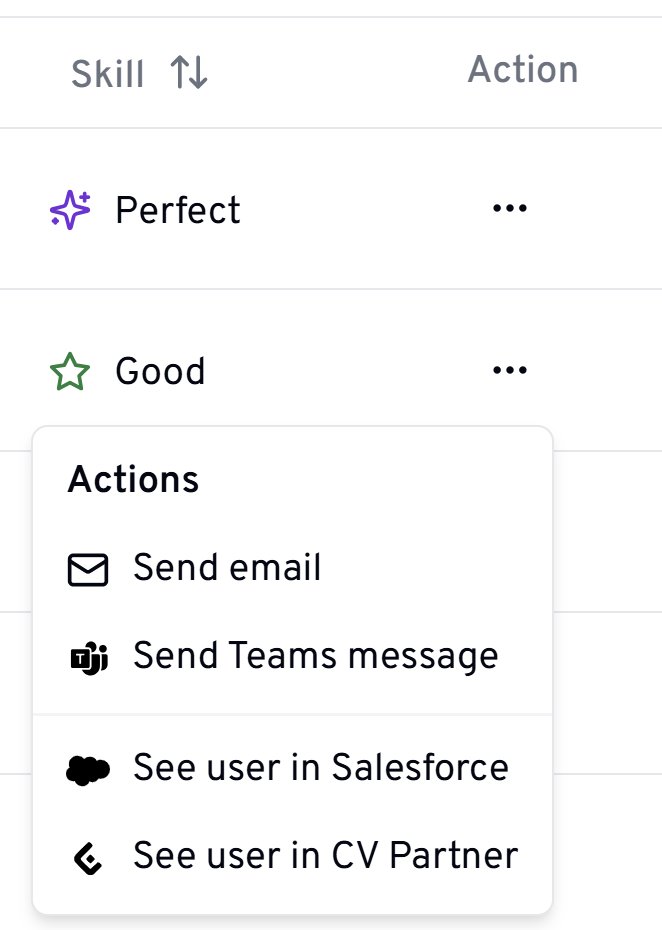Image resolution: width=662 pixels, height=930 pixels.
Task: Click the Skill header text
Action: click(107, 74)
